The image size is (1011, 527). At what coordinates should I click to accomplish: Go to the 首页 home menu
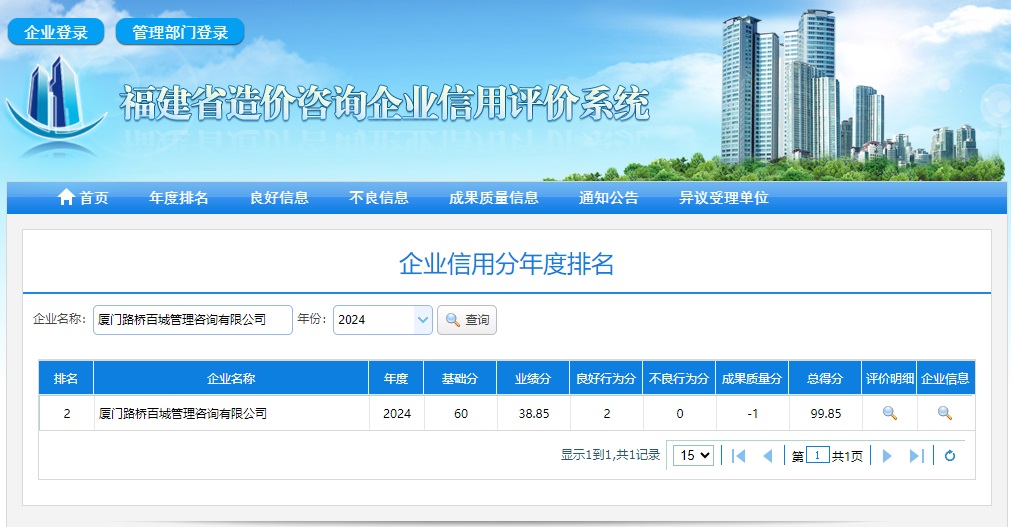[83, 198]
